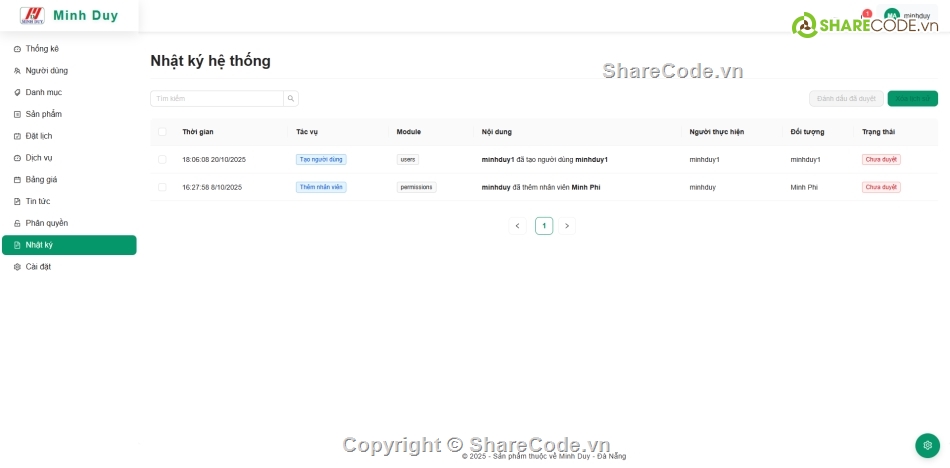950x468 pixels.
Task: Click Chưa duyệt status in Minh Phi row
Action: tap(881, 187)
